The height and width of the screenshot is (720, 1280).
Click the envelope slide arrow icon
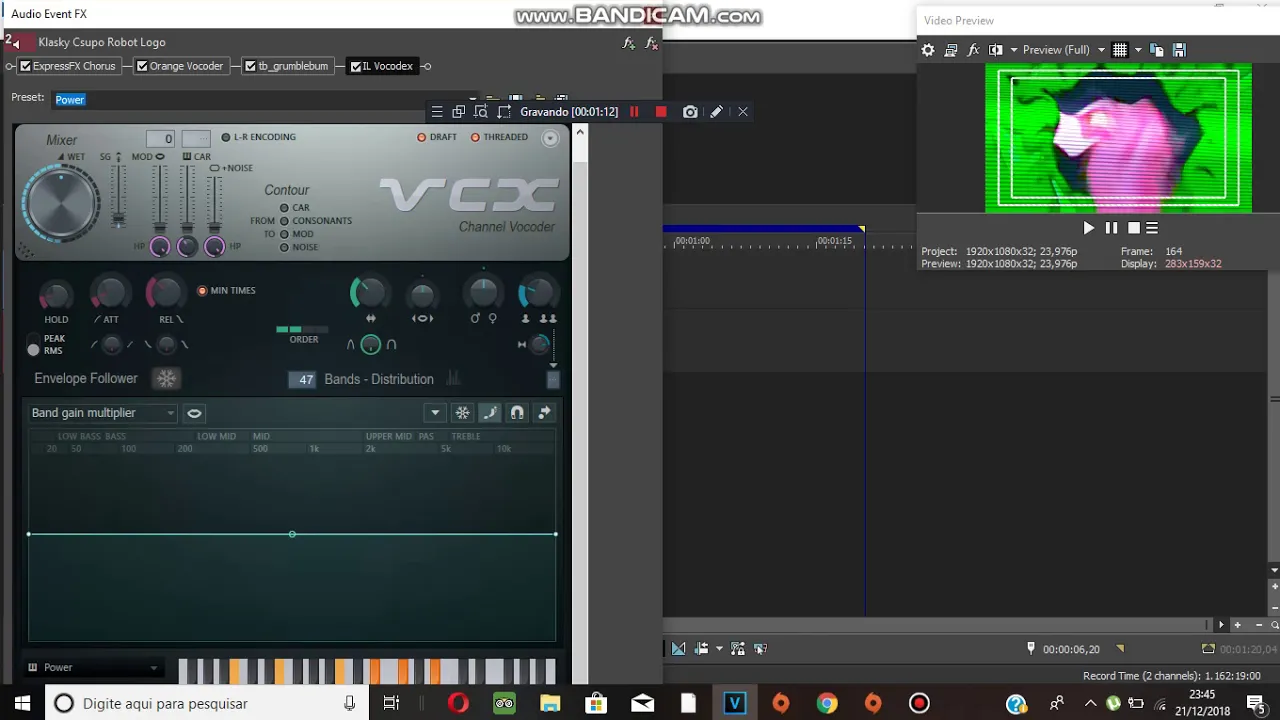click(544, 413)
